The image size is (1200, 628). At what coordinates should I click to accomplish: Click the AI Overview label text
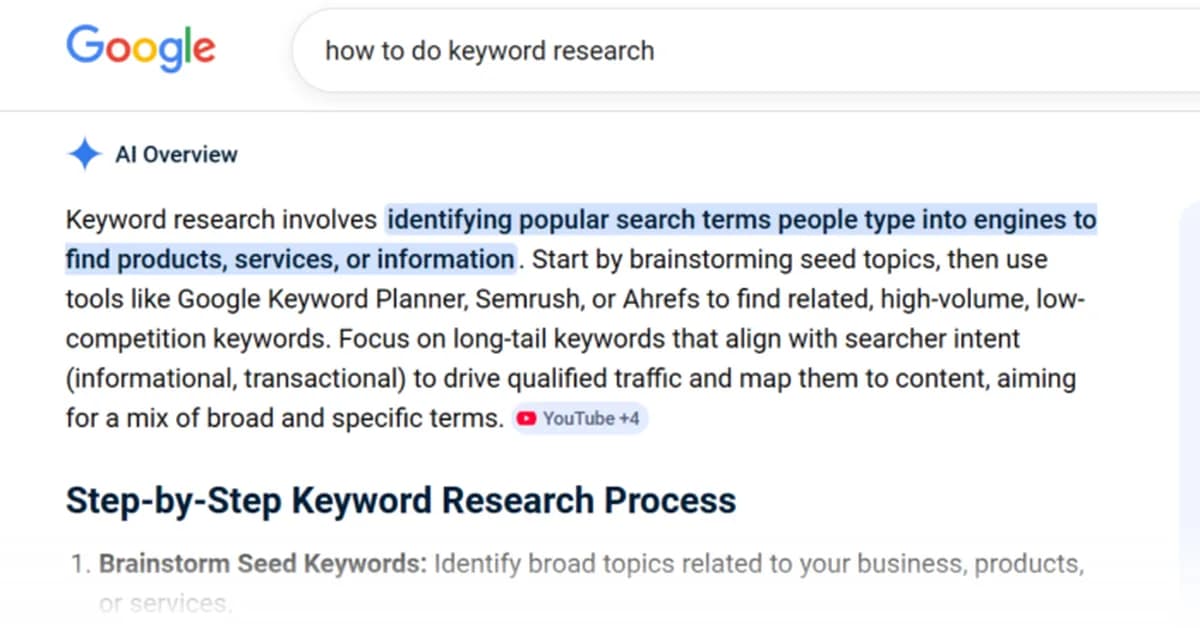(x=177, y=154)
